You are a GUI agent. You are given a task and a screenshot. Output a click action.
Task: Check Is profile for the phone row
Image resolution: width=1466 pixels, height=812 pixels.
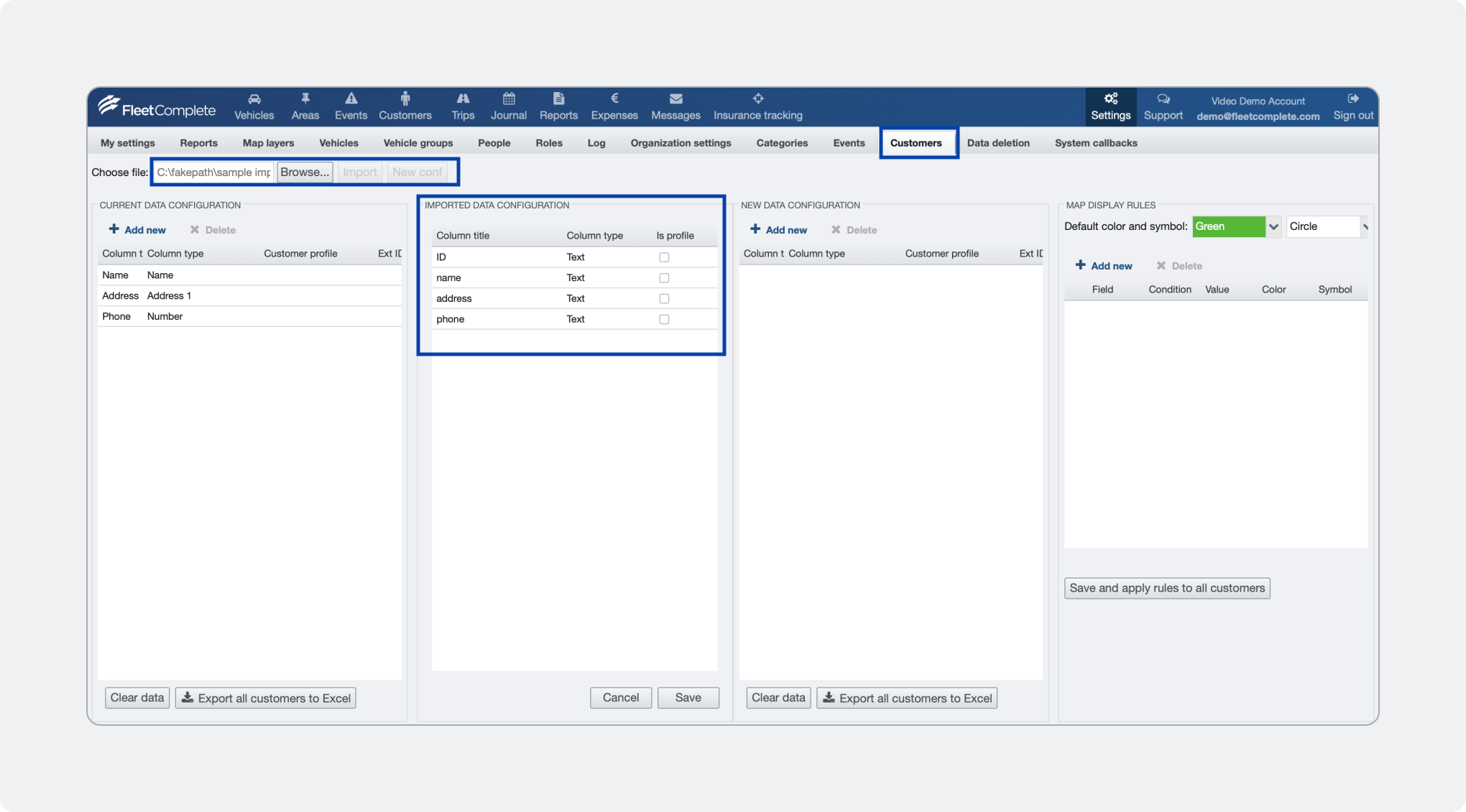(664, 319)
